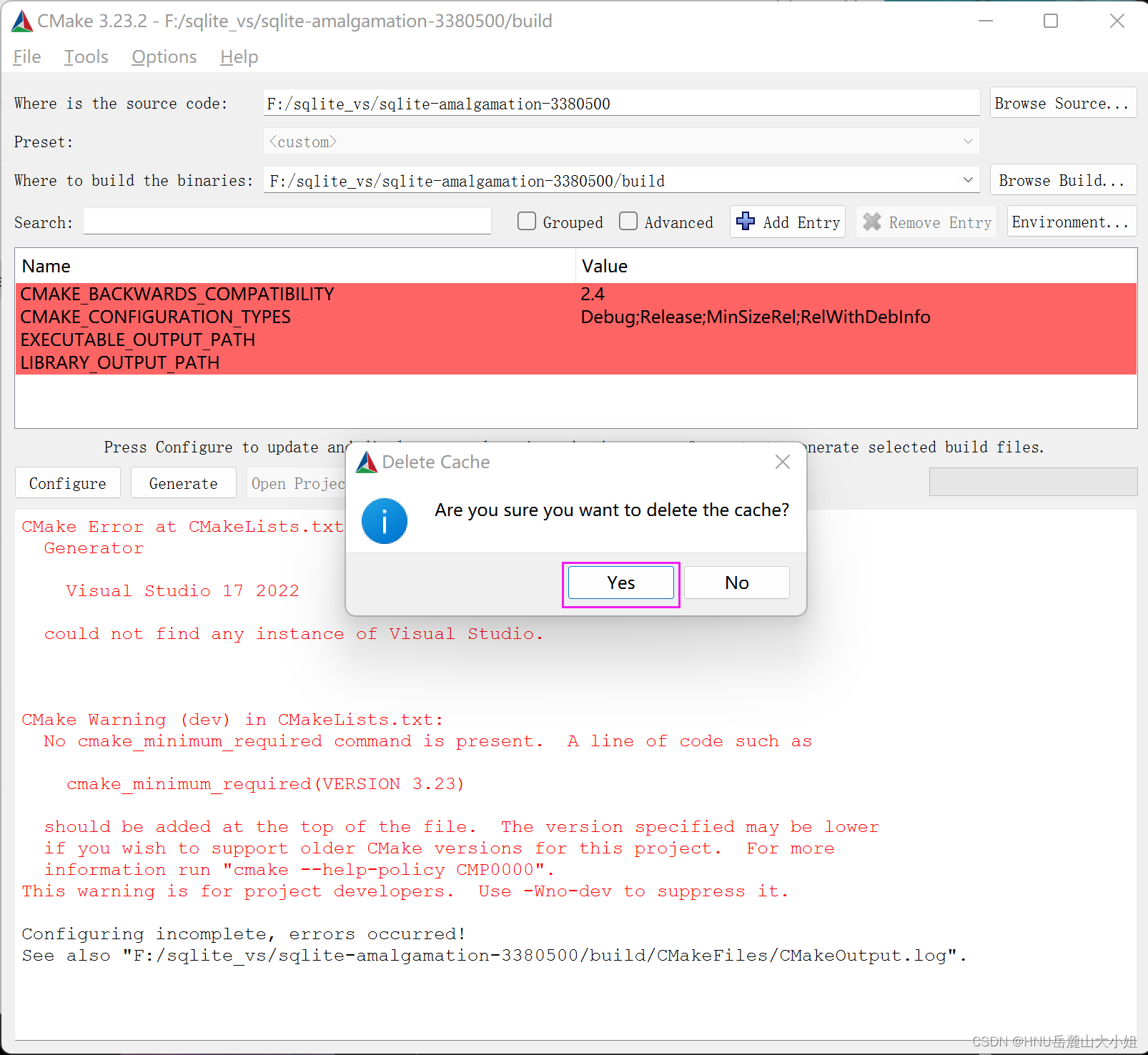The width and height of the screenshot is (1148, 1055).
Task: Click the Debug;Release;MinSizeRel;RelWithDebInfo value
Action: (x=756, y=317)
